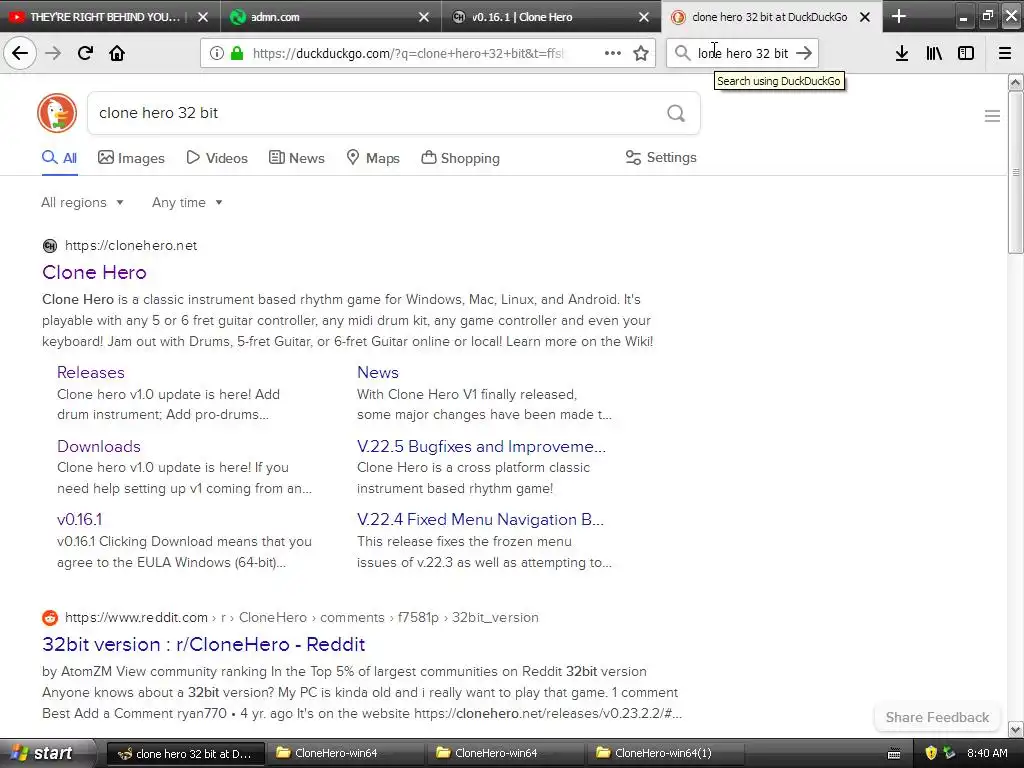Click the browser address bar URL
This screenshot has height=768, width=1024.
408,53
